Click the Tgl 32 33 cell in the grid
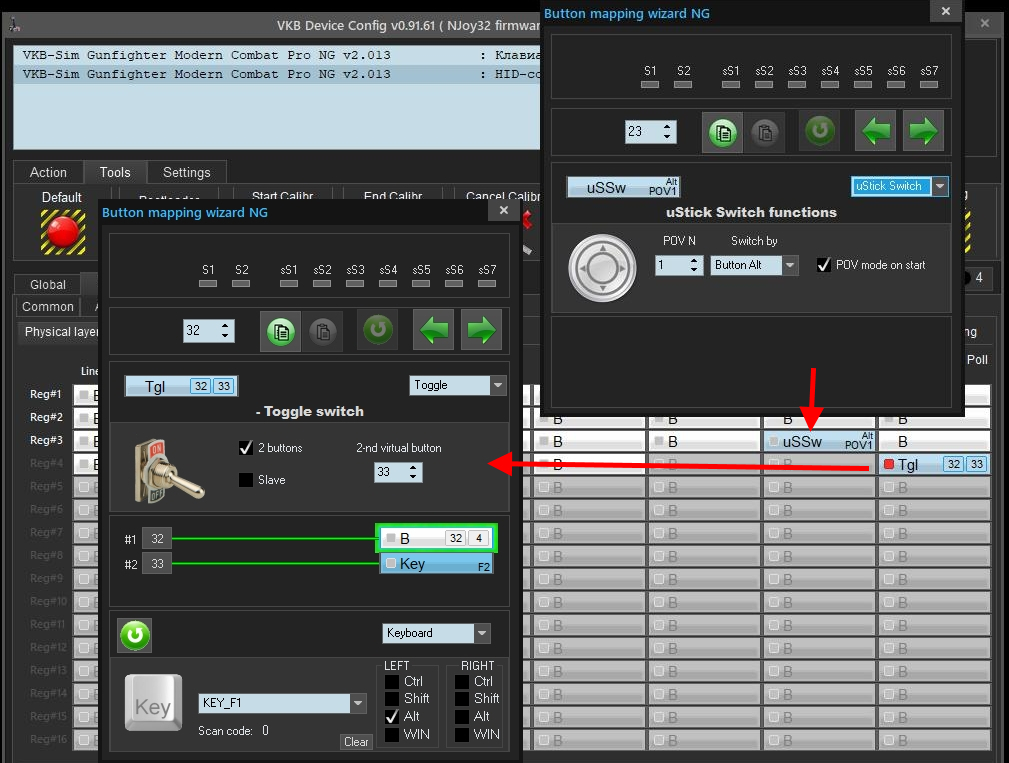 pos(934,464)
